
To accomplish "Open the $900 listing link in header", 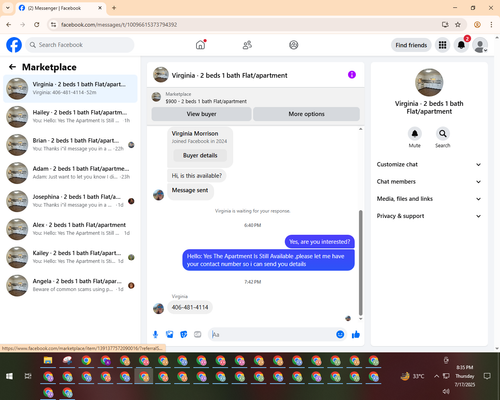I will point(206,101).
